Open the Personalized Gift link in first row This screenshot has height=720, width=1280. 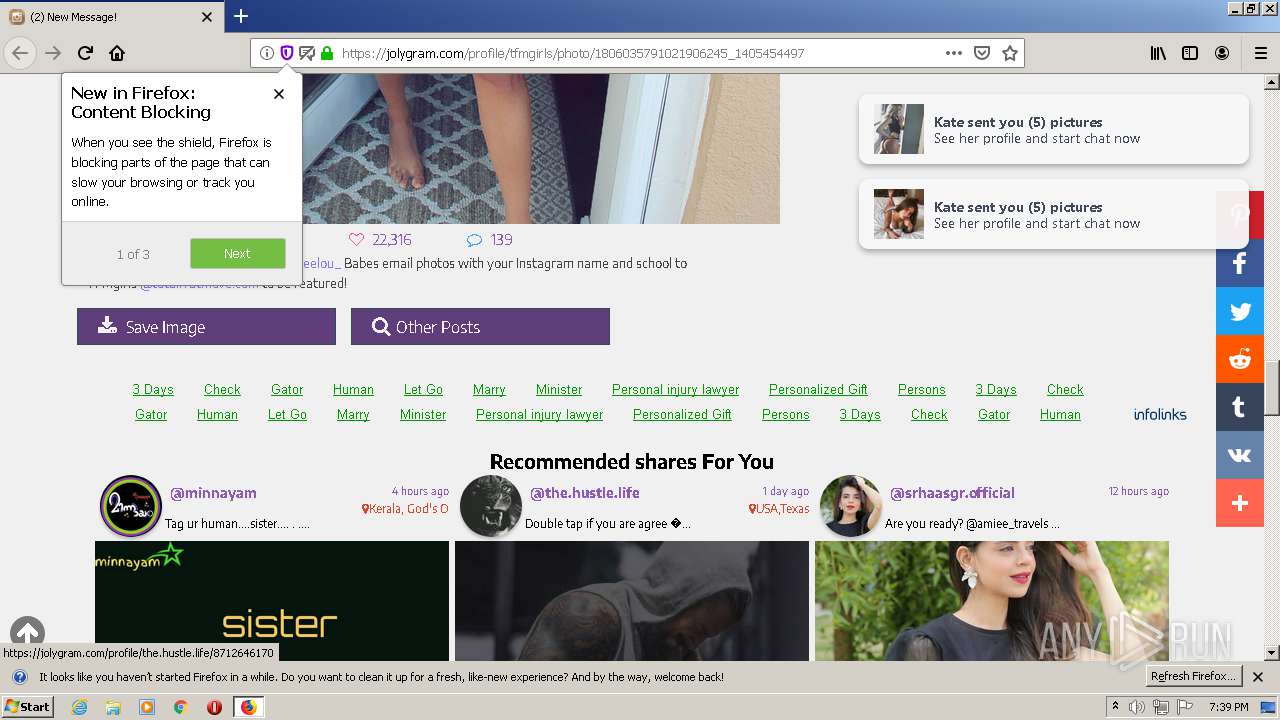pos(818,389)
